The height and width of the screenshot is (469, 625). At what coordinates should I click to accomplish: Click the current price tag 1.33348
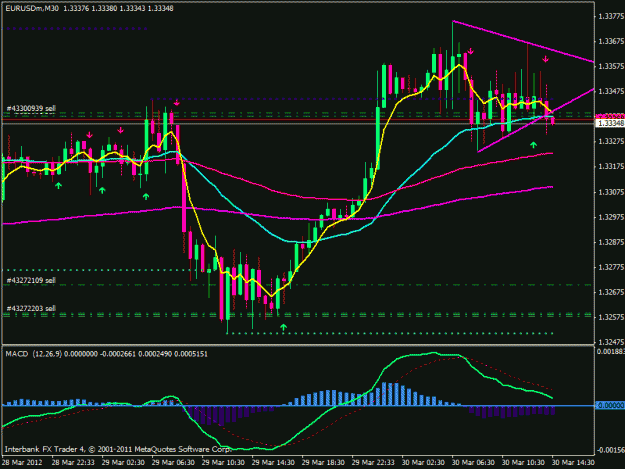coord(610,124)
